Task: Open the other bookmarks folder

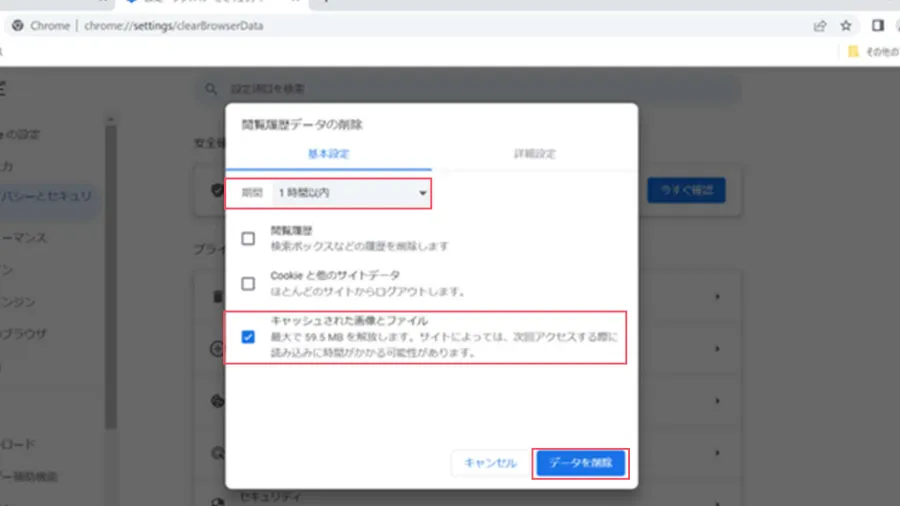Action: pyautogui.click(x=872, y=52)
